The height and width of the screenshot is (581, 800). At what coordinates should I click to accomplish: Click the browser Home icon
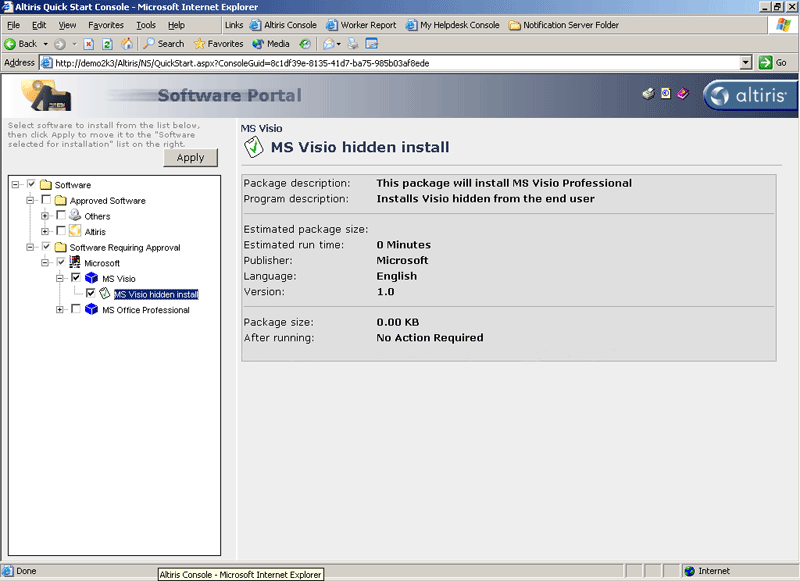pos(126,44)
